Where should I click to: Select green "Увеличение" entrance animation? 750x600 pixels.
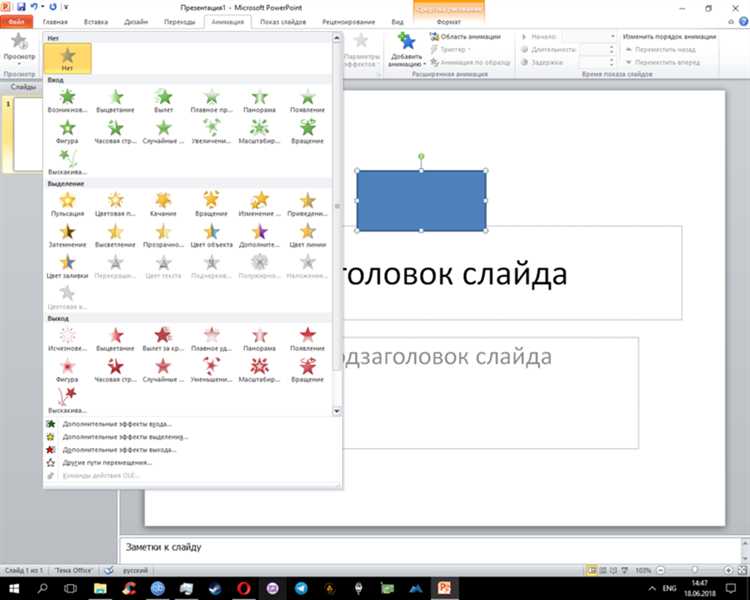click(x=211, y=132)
